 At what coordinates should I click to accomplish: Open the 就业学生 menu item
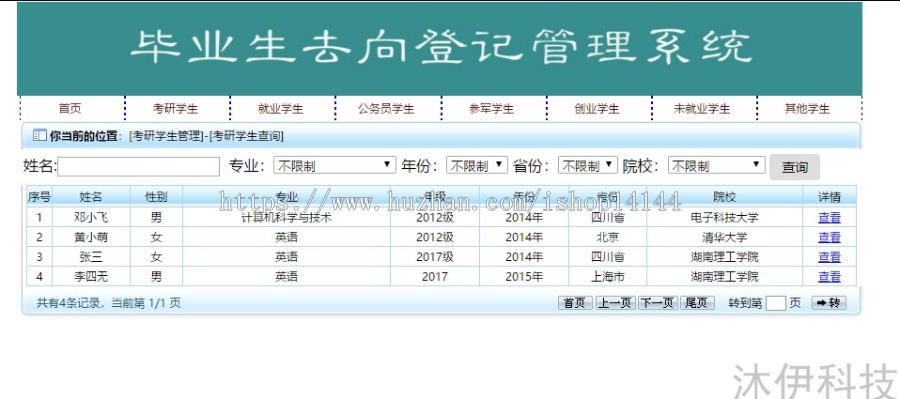coord(281,109)
